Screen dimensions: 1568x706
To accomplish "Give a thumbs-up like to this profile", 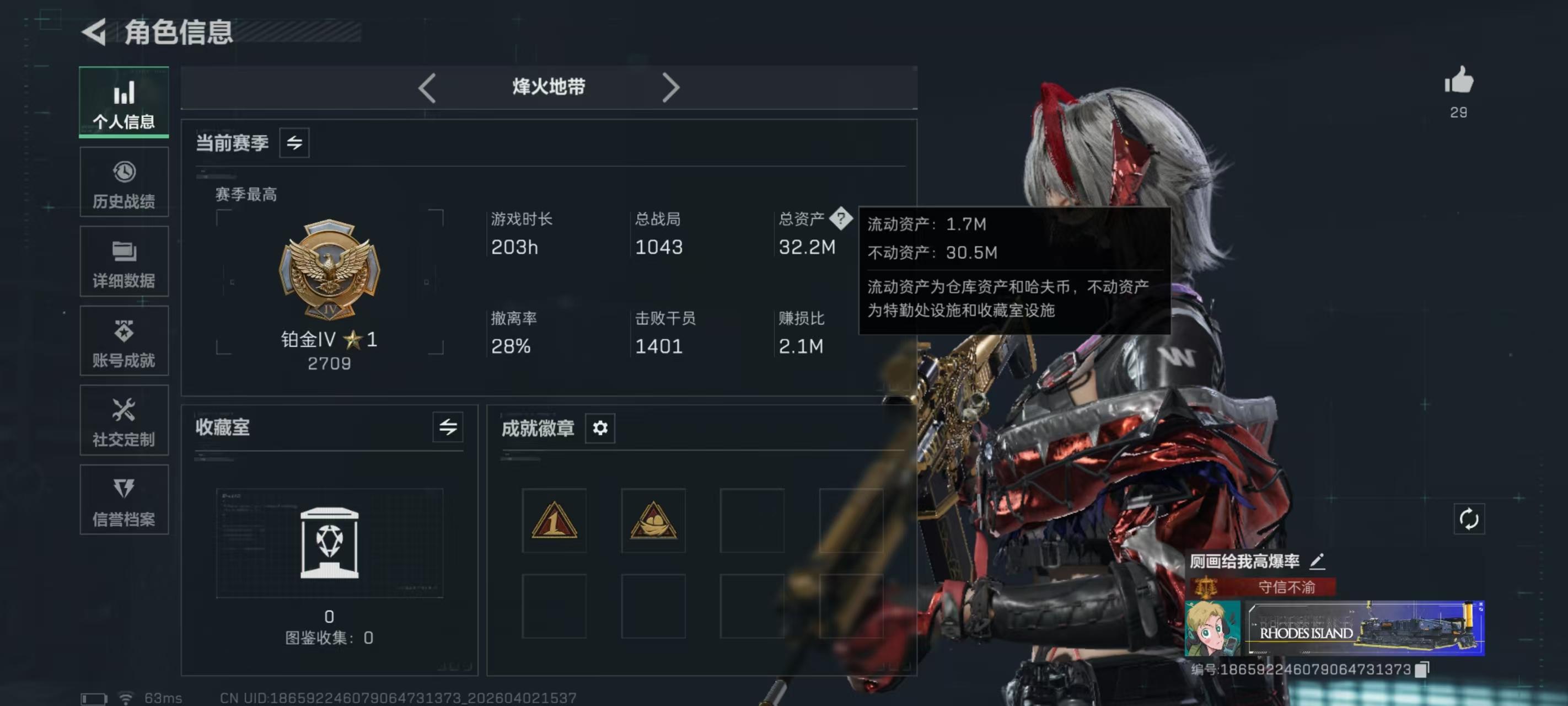I will (x=1458, y=81).
